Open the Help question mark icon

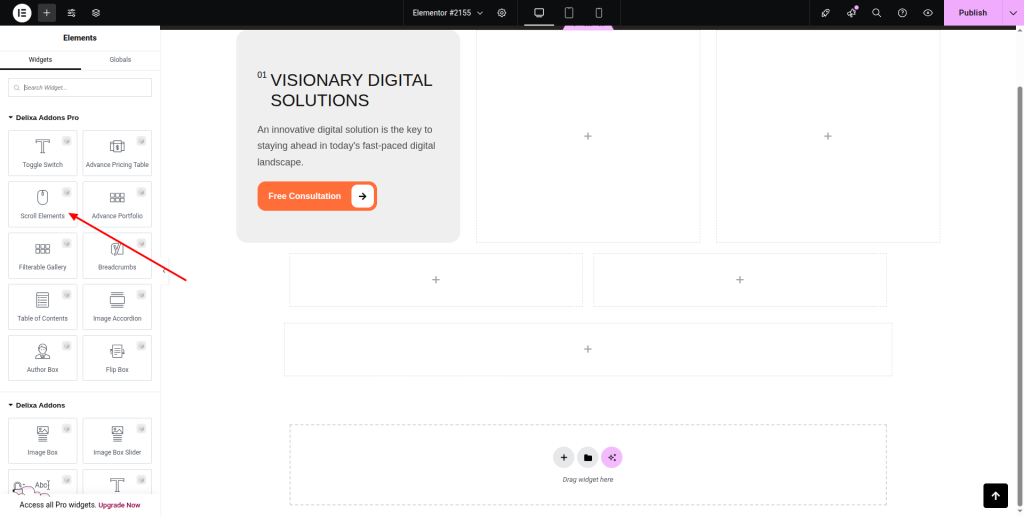[903, 12]
